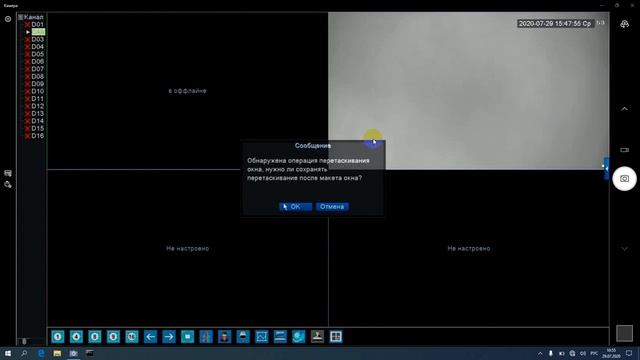Image resolution: width=640 pixels, height=360 pixels.
Task: Select channel D04 in tree
Action: 37,47
